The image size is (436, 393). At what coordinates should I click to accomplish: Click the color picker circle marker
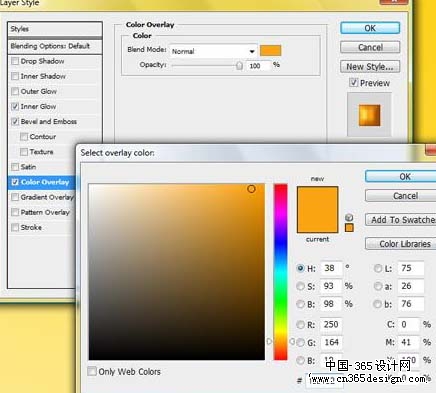pyautogui.click(x=251, y=189)
